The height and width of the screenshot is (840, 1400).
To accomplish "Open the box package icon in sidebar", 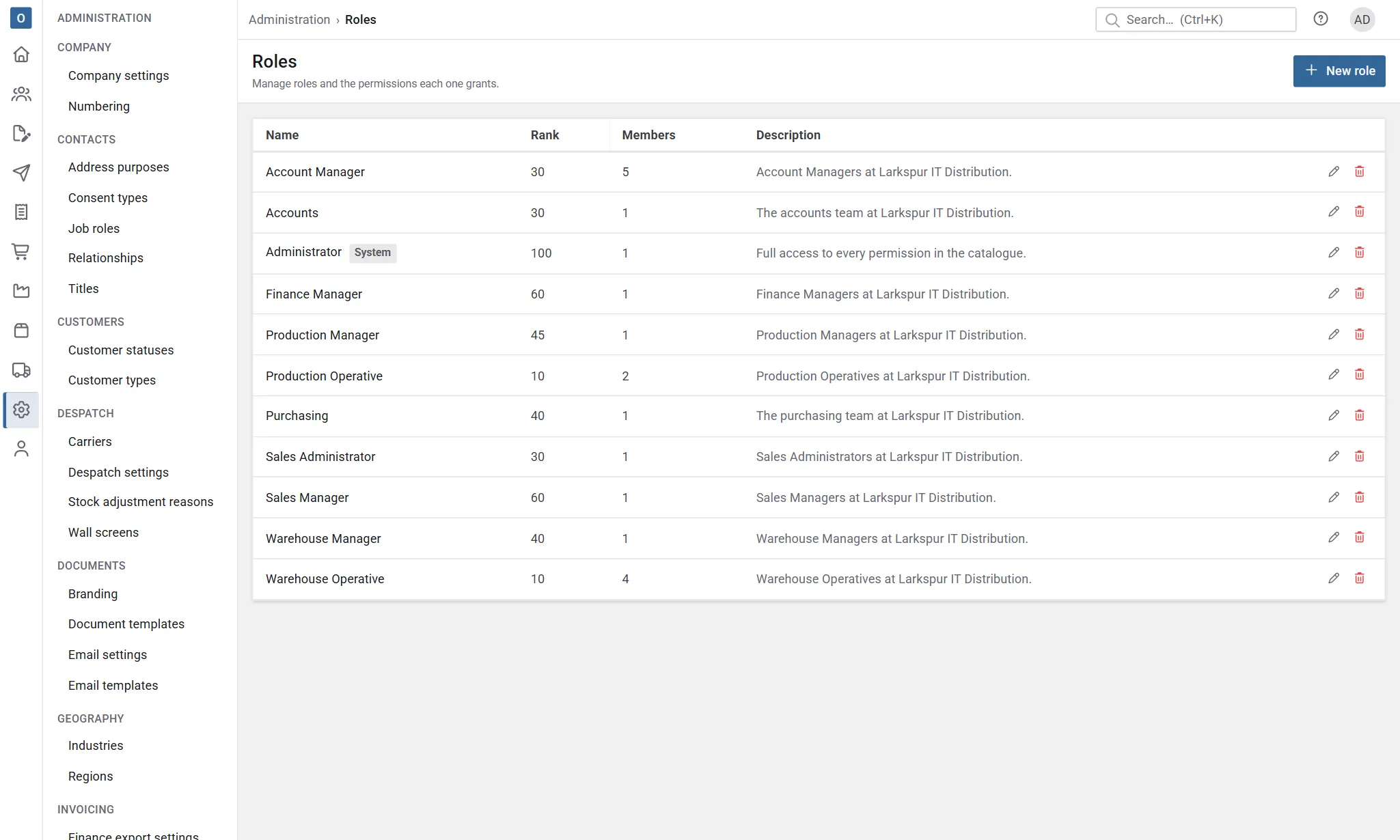I will click(21, 331).
